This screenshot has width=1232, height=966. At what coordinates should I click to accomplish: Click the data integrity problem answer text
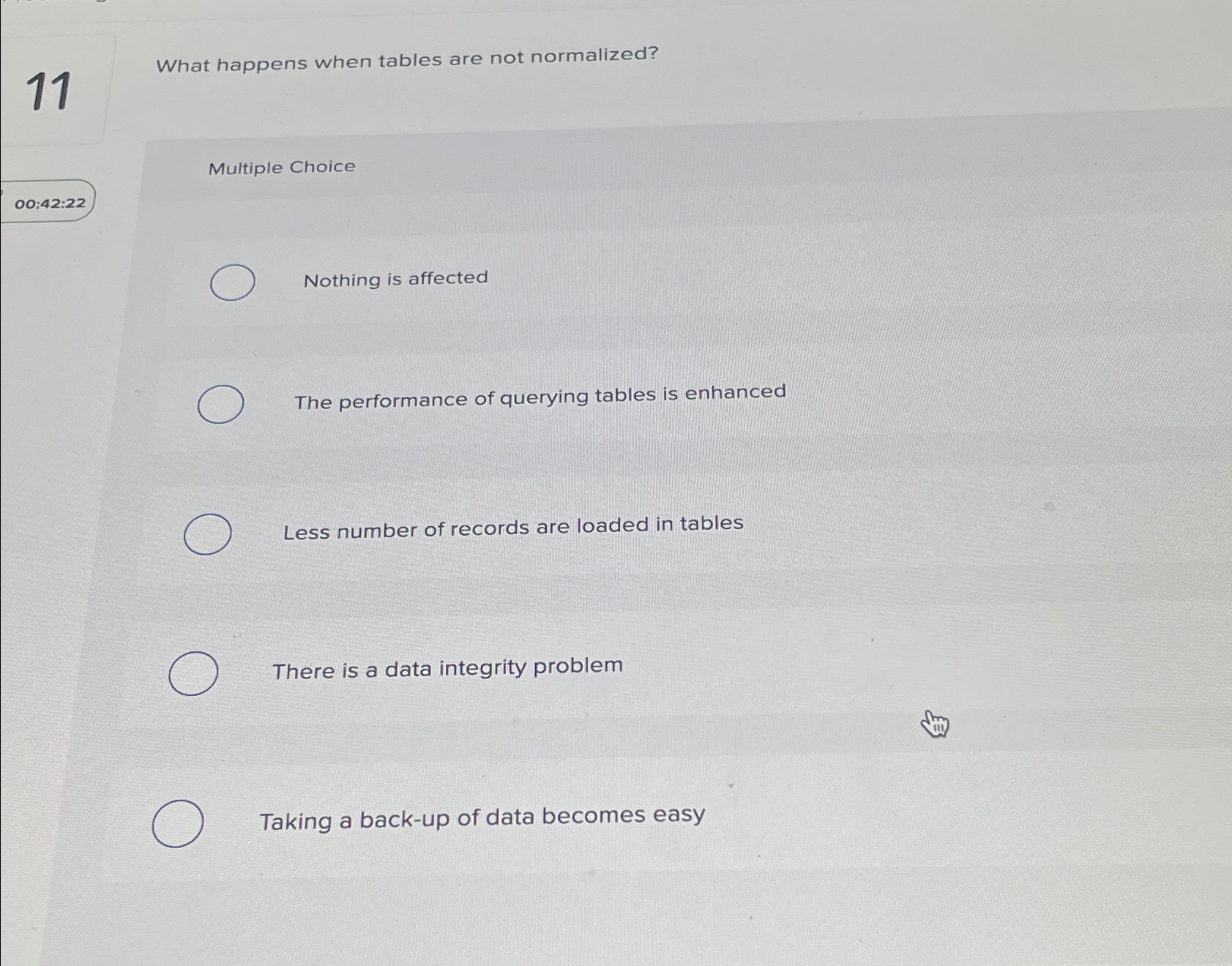pos(447,667)
